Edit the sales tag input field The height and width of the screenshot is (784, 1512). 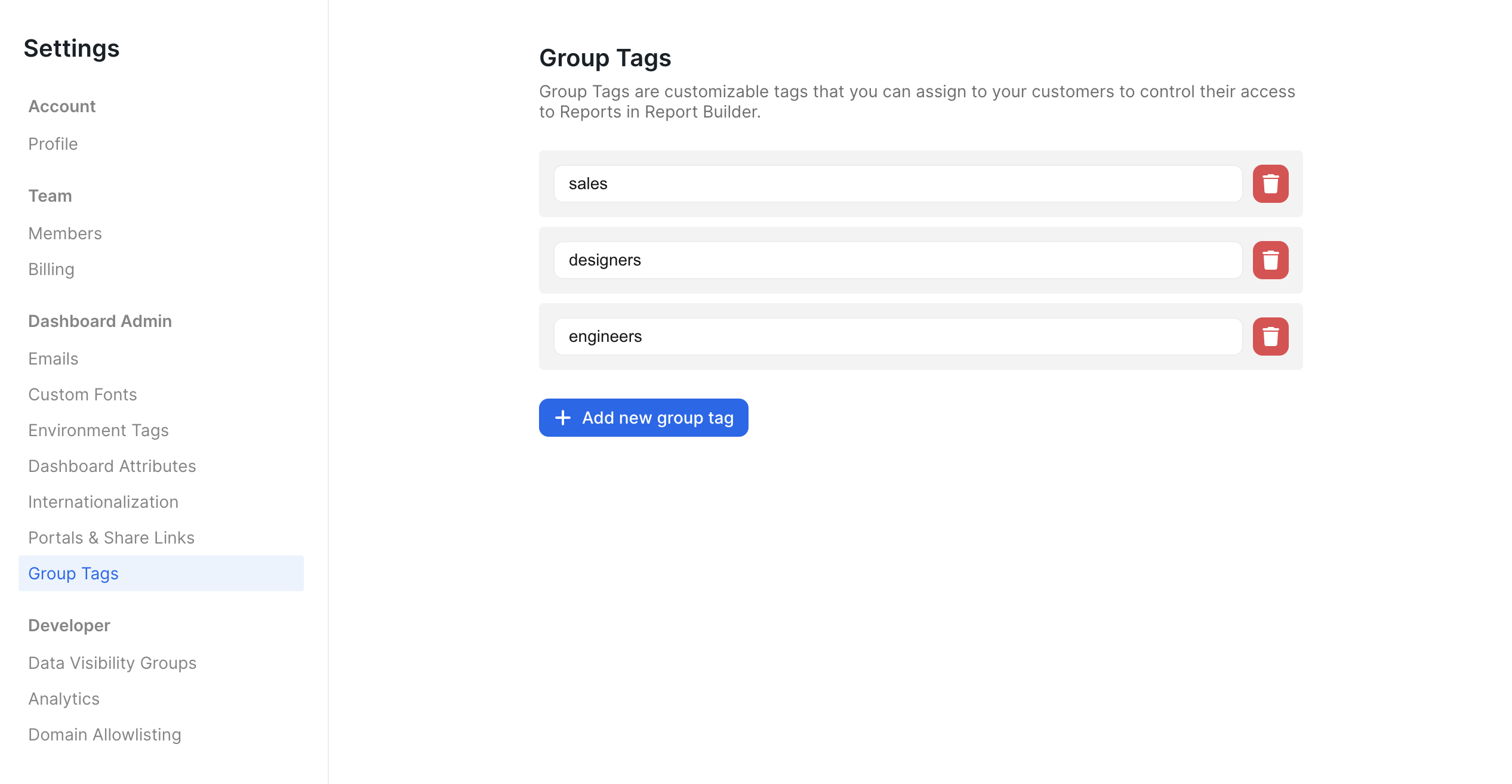pos(897,184)
